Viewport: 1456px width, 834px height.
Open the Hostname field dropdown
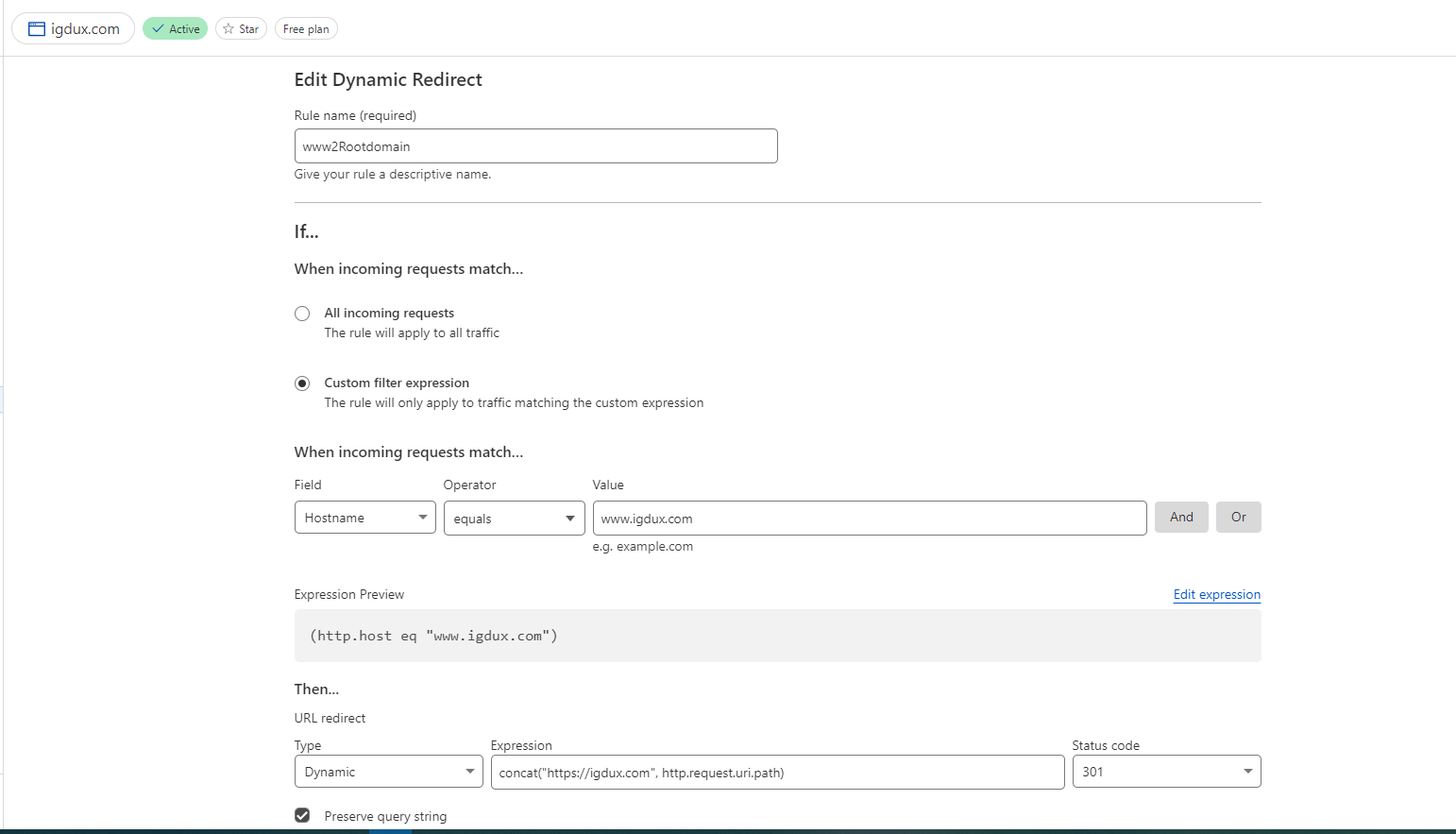[364, 518]
